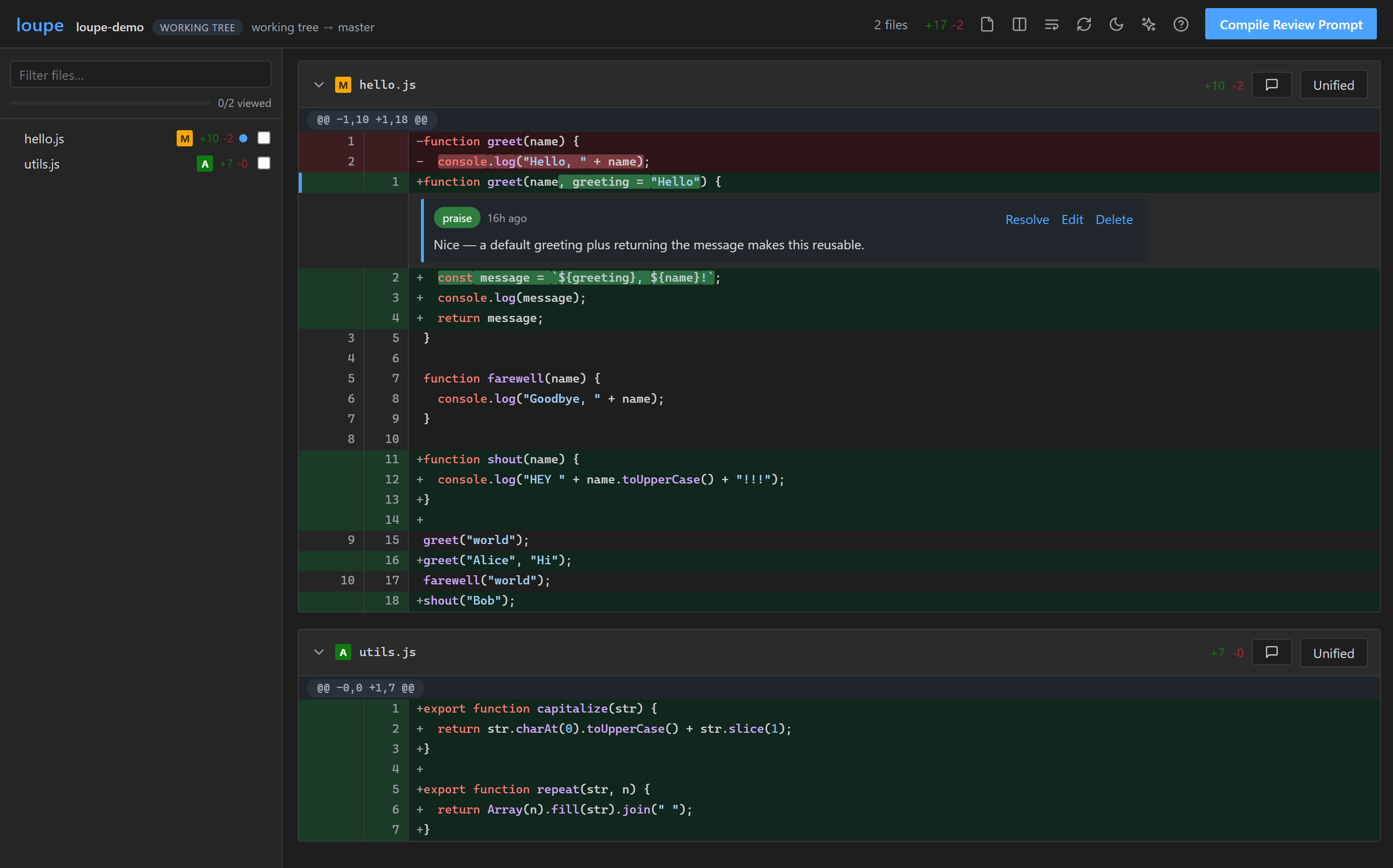The width and height of the screenshot is (1393, 868).
Task: Click the Filter files input
Action: tap(141, 75)
